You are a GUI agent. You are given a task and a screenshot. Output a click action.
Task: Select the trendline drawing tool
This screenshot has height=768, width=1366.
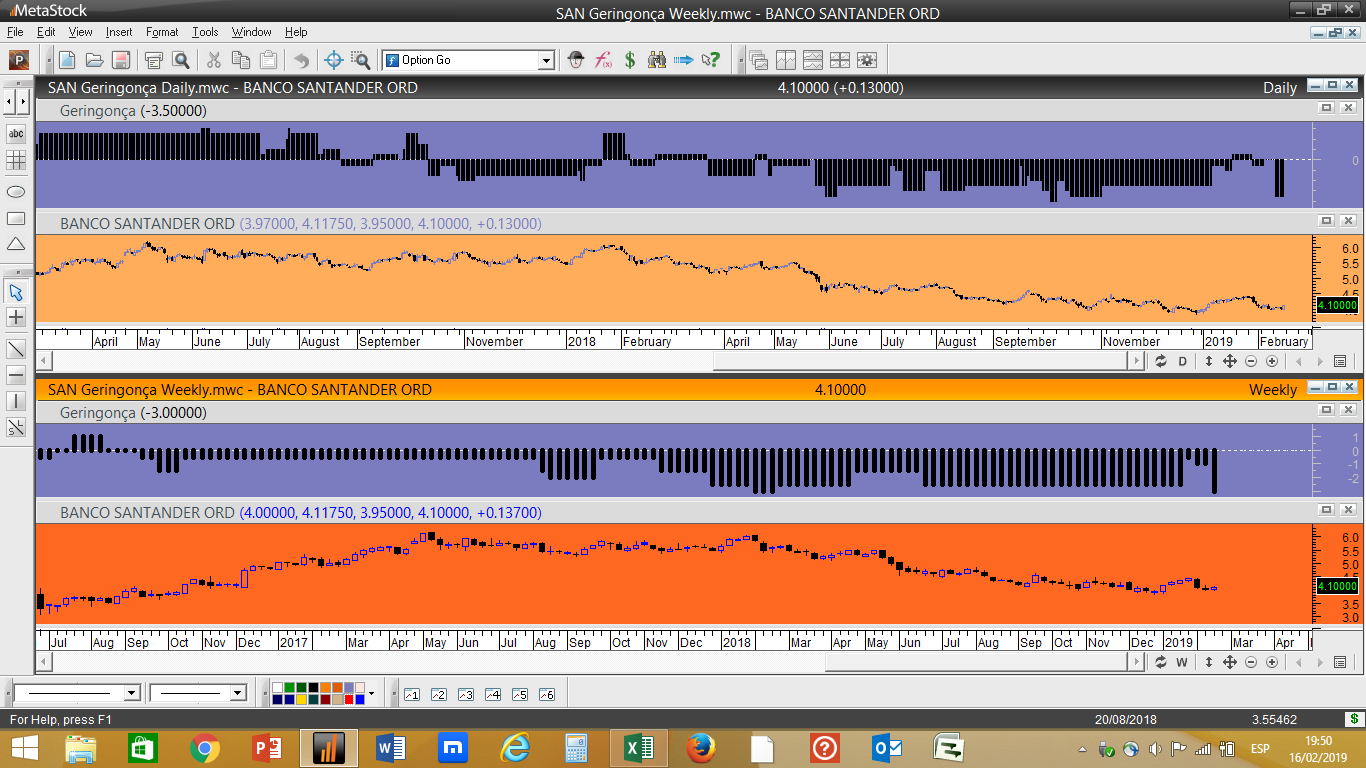click(x=16, y=349)
